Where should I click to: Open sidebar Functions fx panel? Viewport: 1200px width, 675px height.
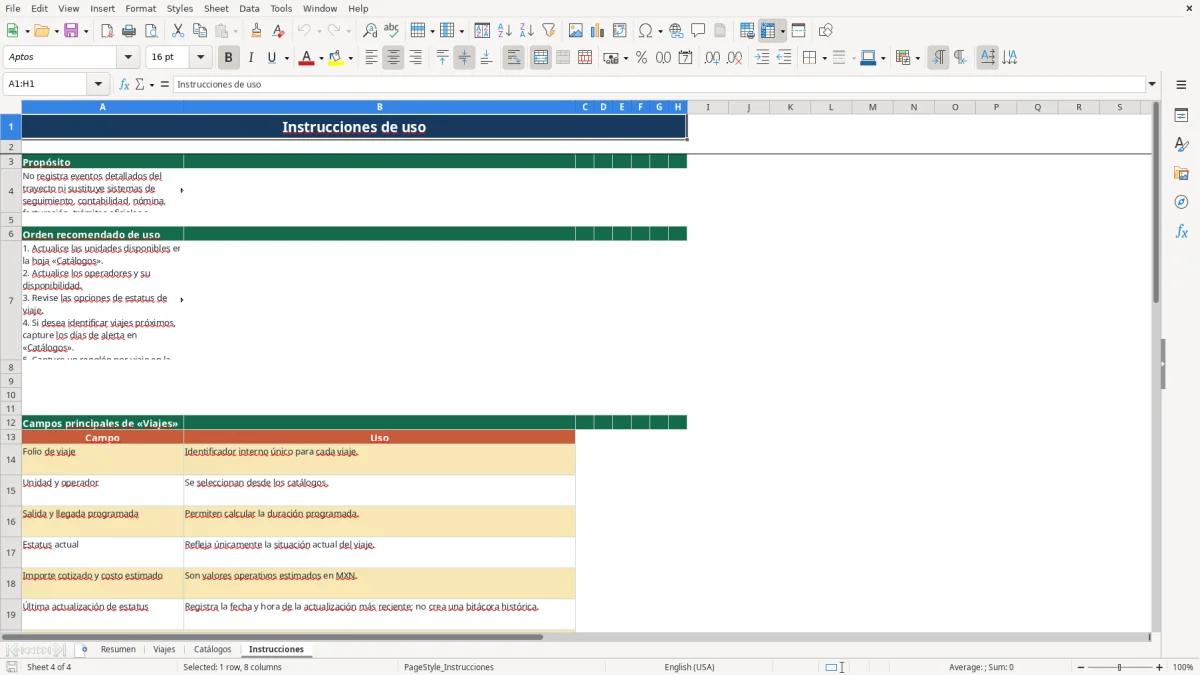pyautogui.click(x=1181, y=231)
